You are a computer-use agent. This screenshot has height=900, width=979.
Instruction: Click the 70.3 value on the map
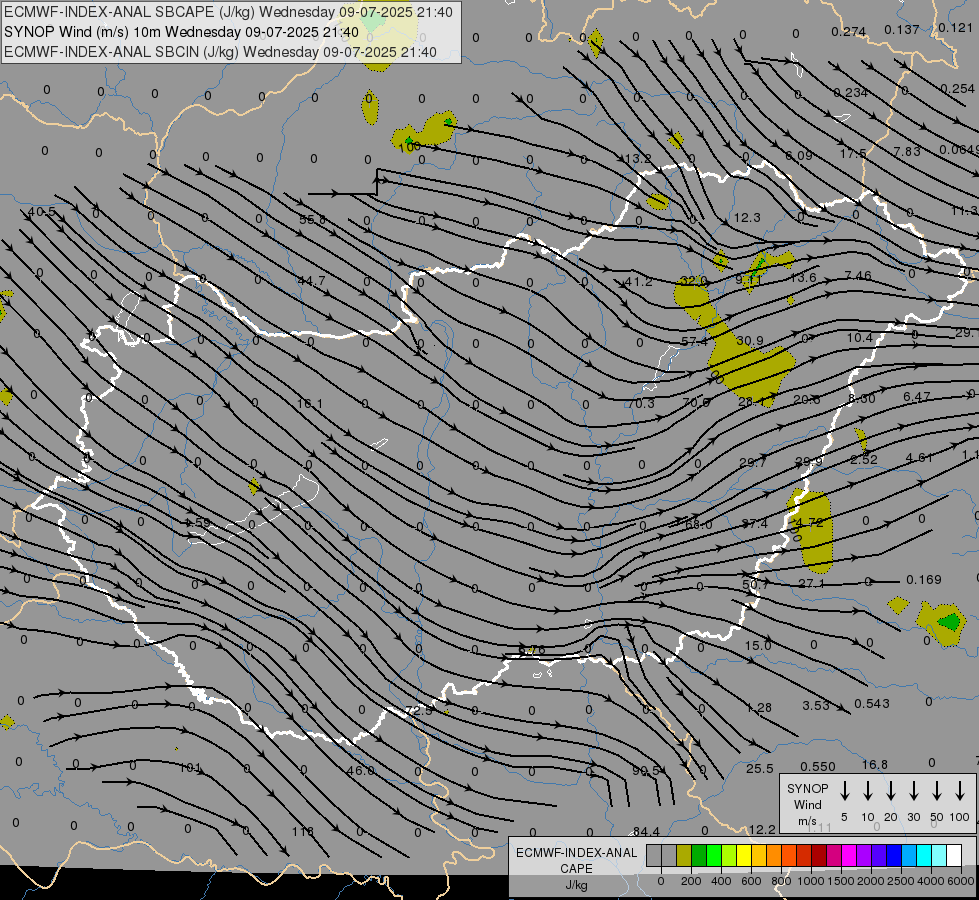coord(641,403)
